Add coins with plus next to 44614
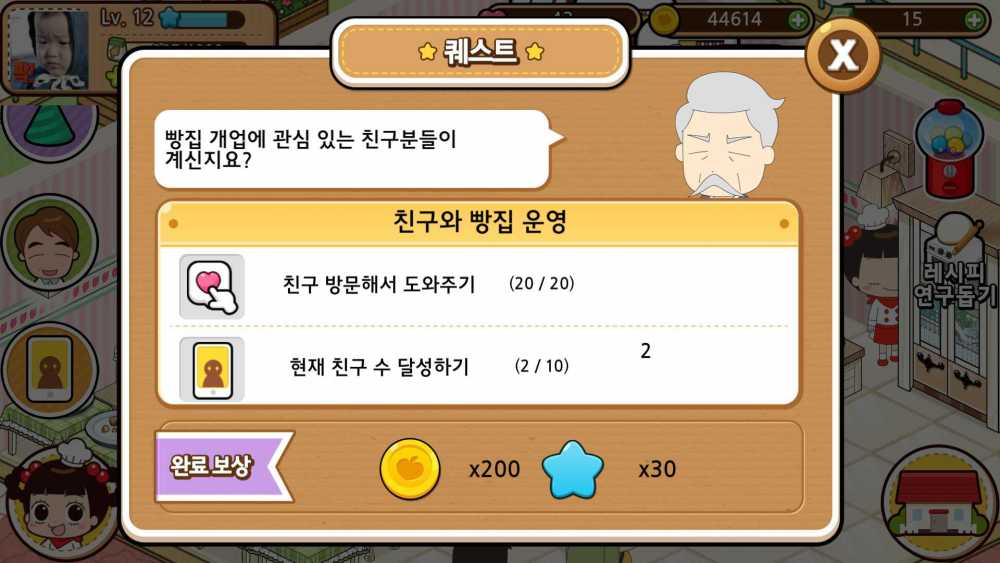Image resolution: width=1000 pixels, height=563 pixels. pyautogui.click(x=798, y=20)
